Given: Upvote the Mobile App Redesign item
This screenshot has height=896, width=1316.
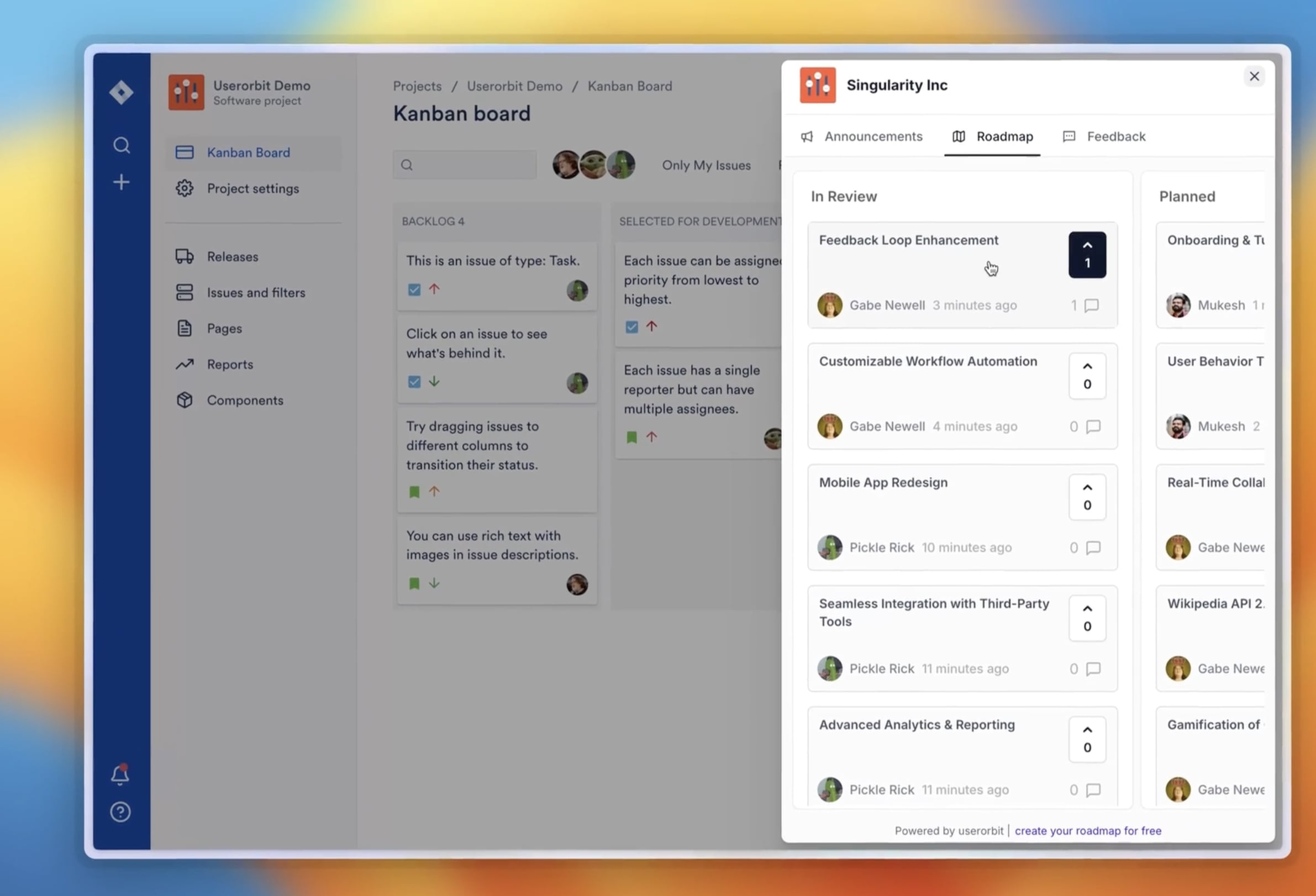Looking at the screenshot, I should tap(1087, 497).
